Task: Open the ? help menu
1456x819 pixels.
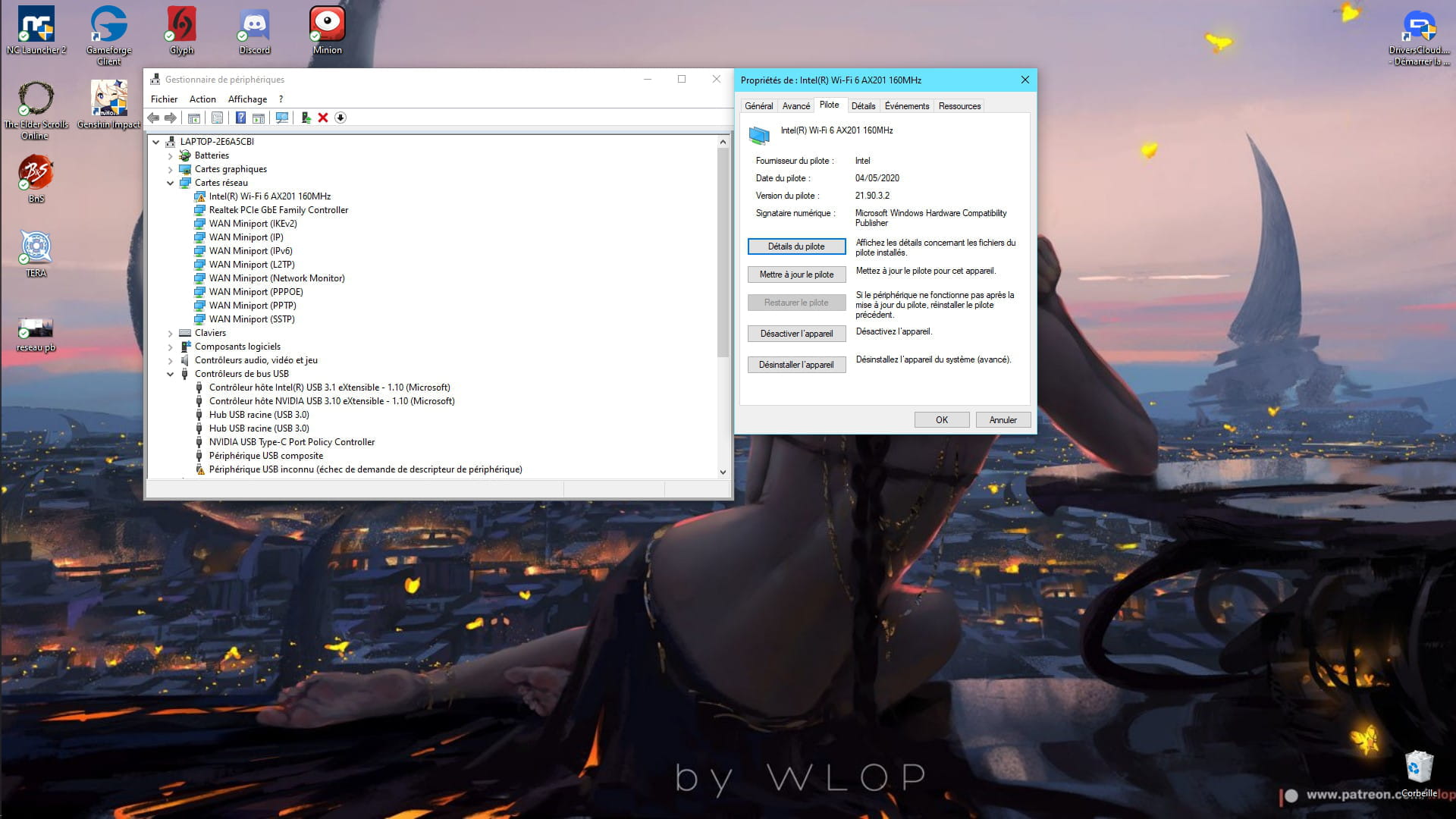Action: 281,99
